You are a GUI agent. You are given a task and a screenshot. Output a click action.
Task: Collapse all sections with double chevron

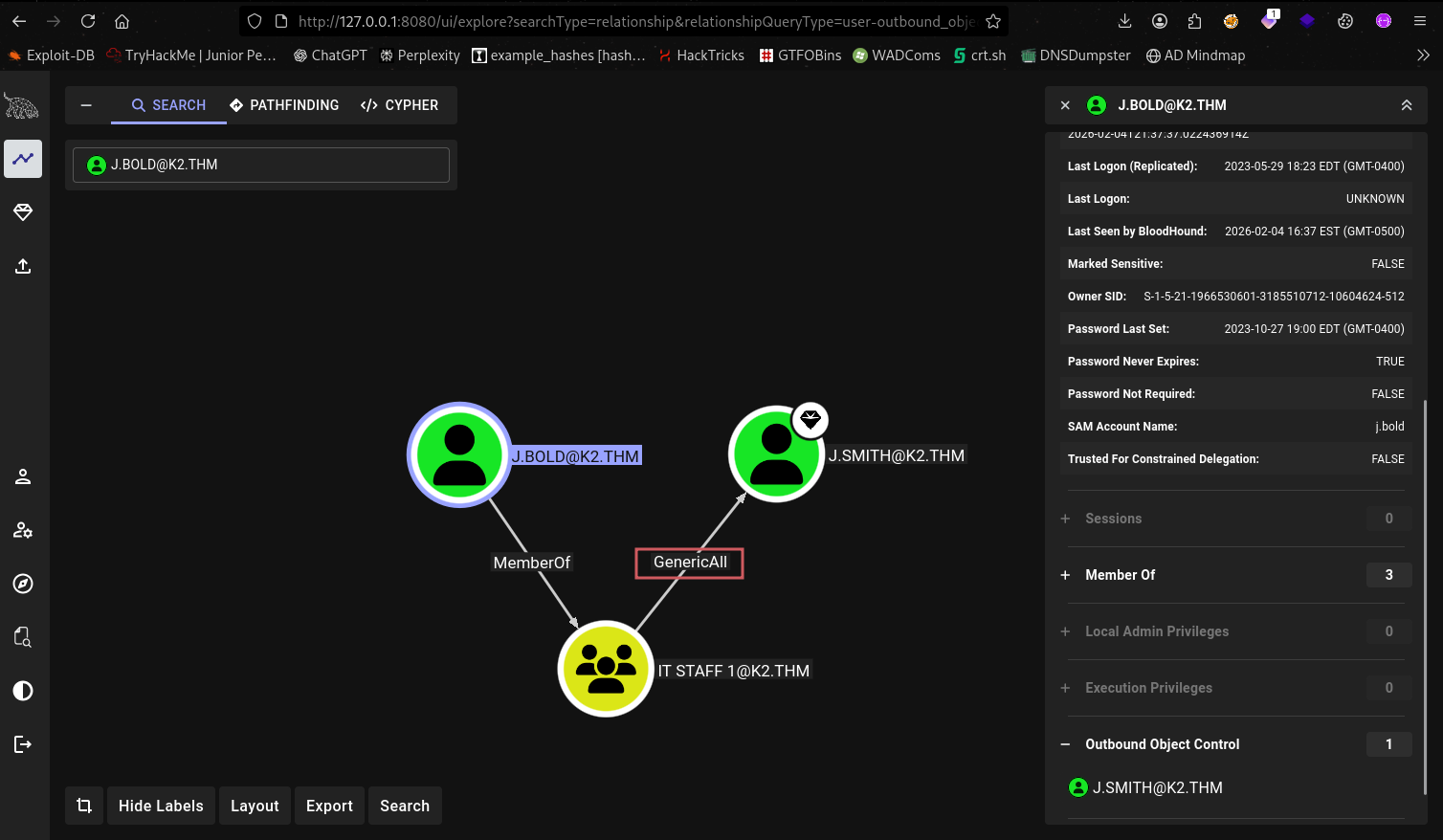pos(1406,105)
